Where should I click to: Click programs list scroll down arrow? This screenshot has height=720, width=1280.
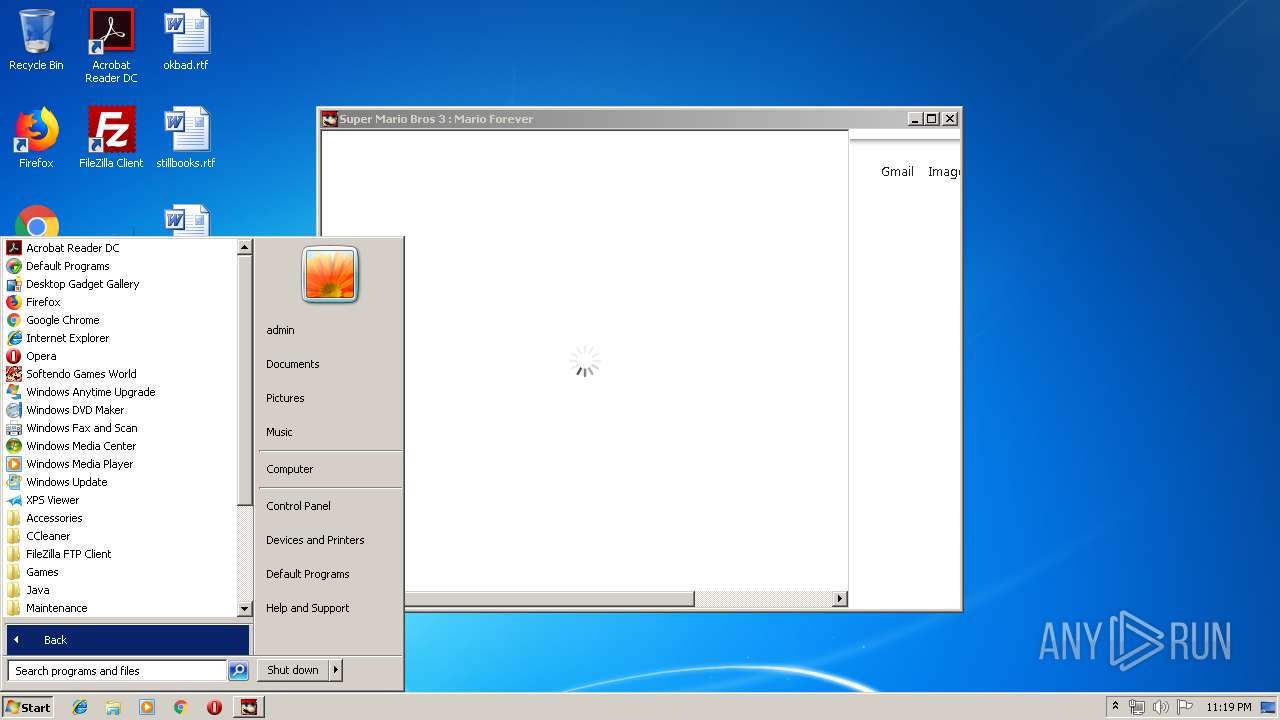coord(244,608)
